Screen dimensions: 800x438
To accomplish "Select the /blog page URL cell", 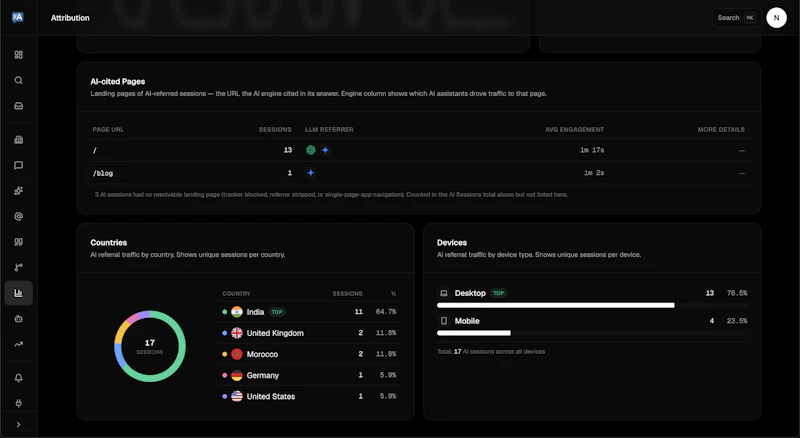I will pyautogui.click(x=103, y=173).
